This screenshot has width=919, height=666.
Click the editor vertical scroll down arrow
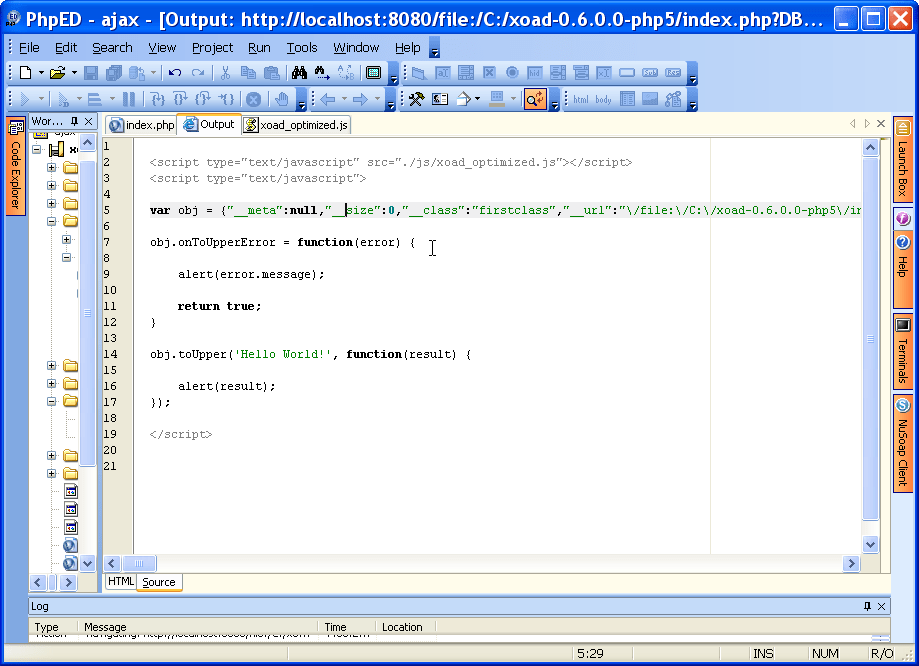(870, 544)
